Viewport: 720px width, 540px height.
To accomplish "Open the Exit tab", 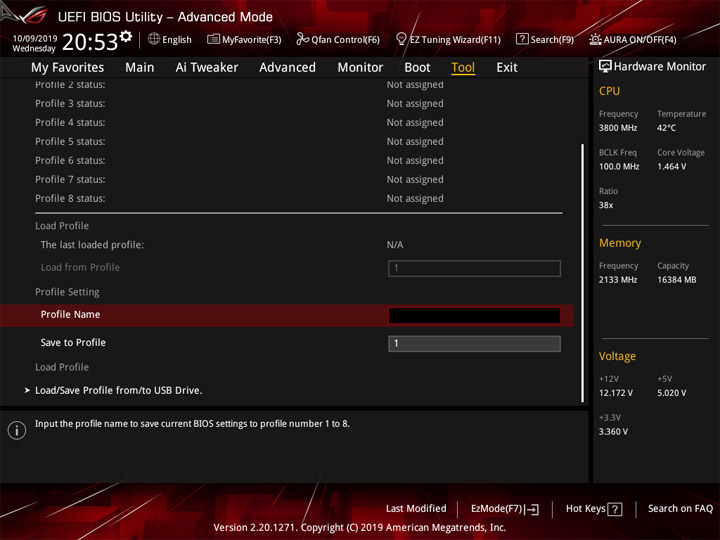I will point(507,68).
